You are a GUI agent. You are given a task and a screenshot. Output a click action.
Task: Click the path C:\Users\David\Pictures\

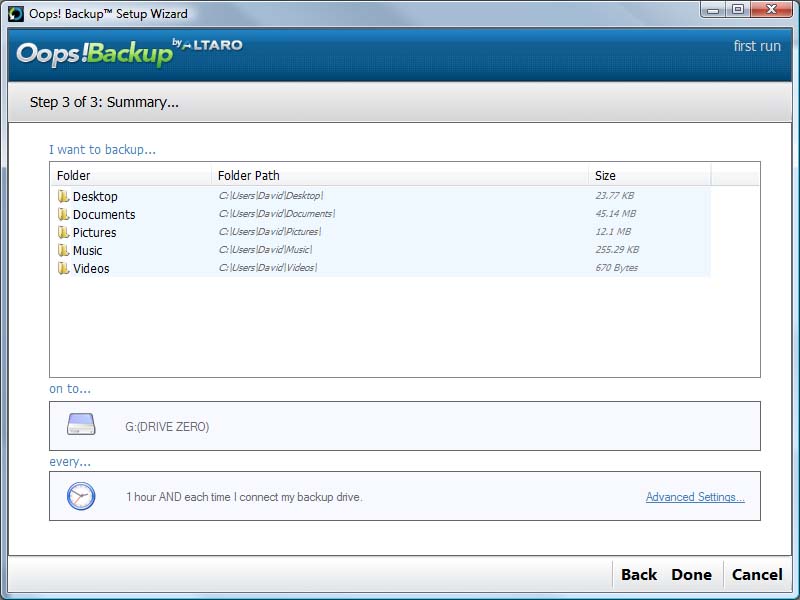click(x=270, y=232)
